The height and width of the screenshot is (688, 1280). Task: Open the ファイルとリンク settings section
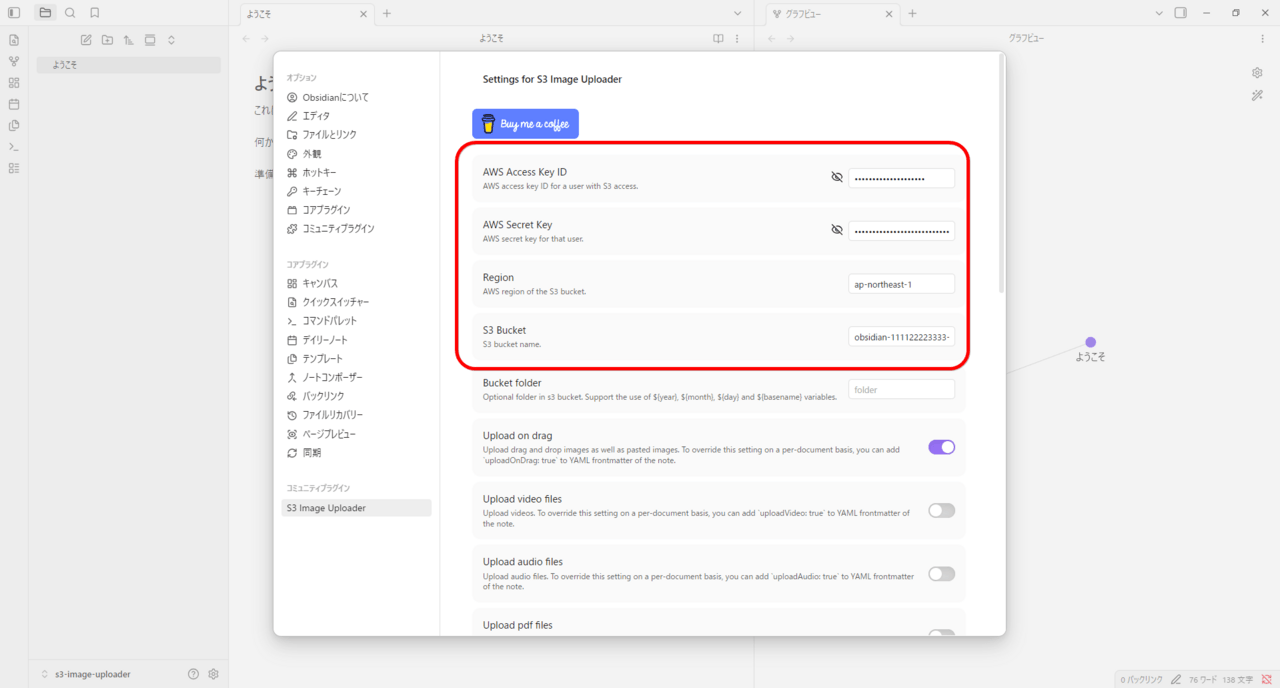[356, 135]
